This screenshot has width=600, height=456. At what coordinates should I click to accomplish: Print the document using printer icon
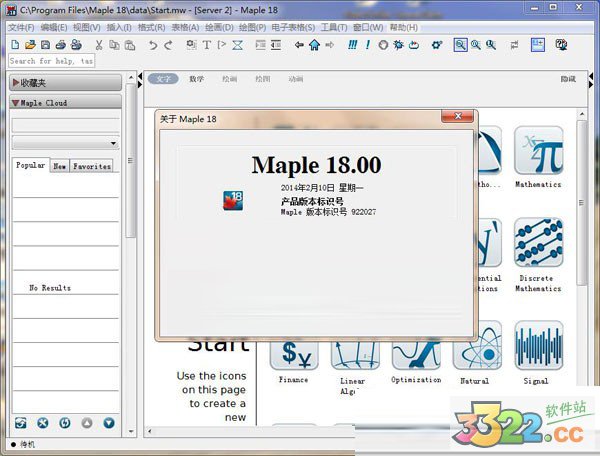point(60,45)
